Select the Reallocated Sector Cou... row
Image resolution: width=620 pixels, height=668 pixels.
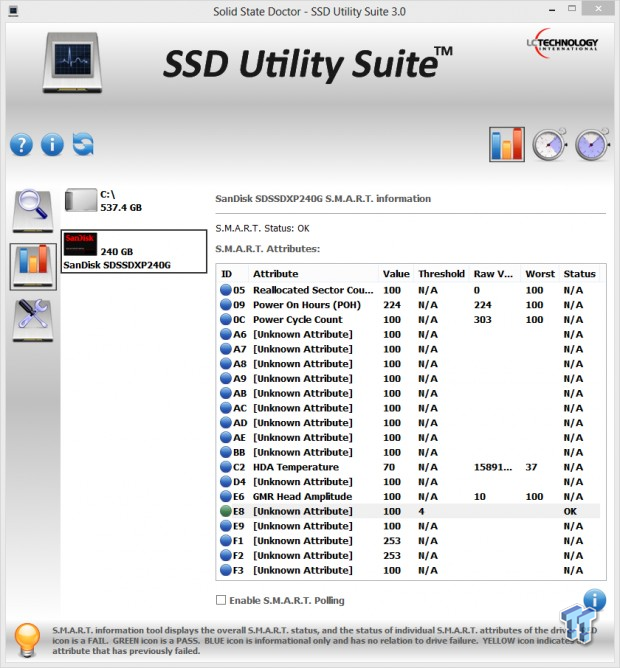tap(409, 290)
